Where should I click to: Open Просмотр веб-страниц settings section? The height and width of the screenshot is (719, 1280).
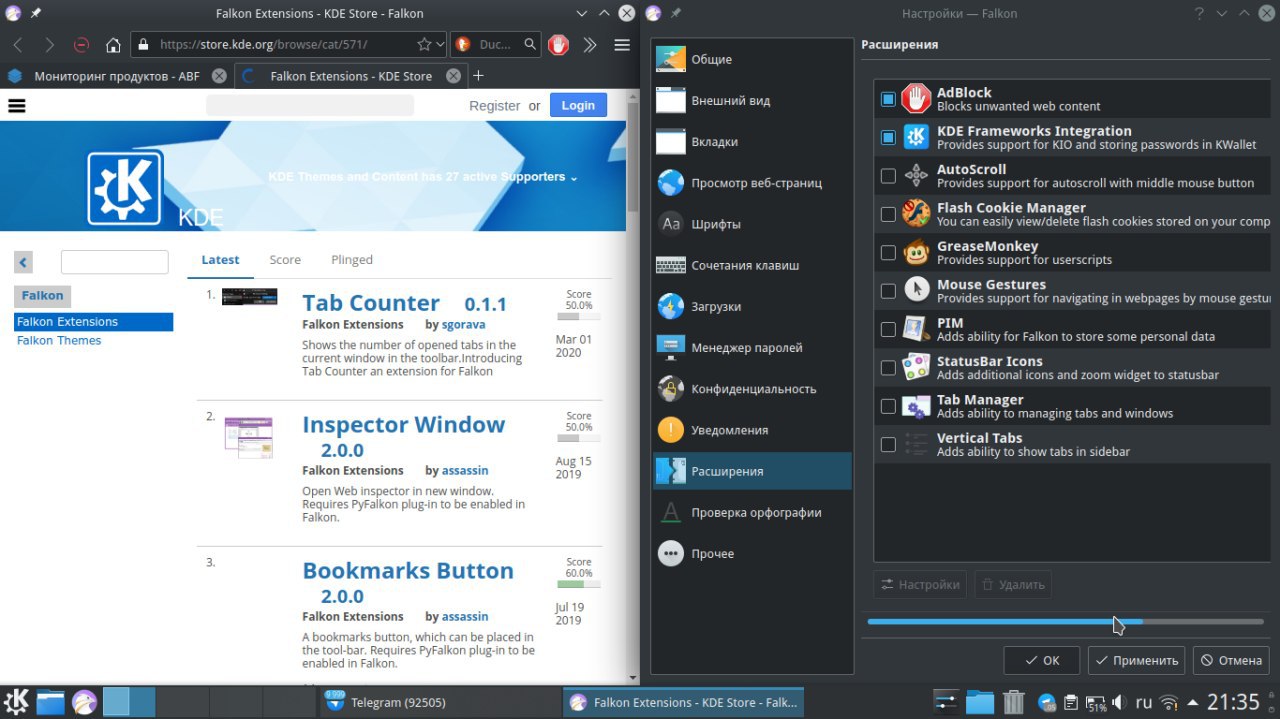click(x=752, y=183)
